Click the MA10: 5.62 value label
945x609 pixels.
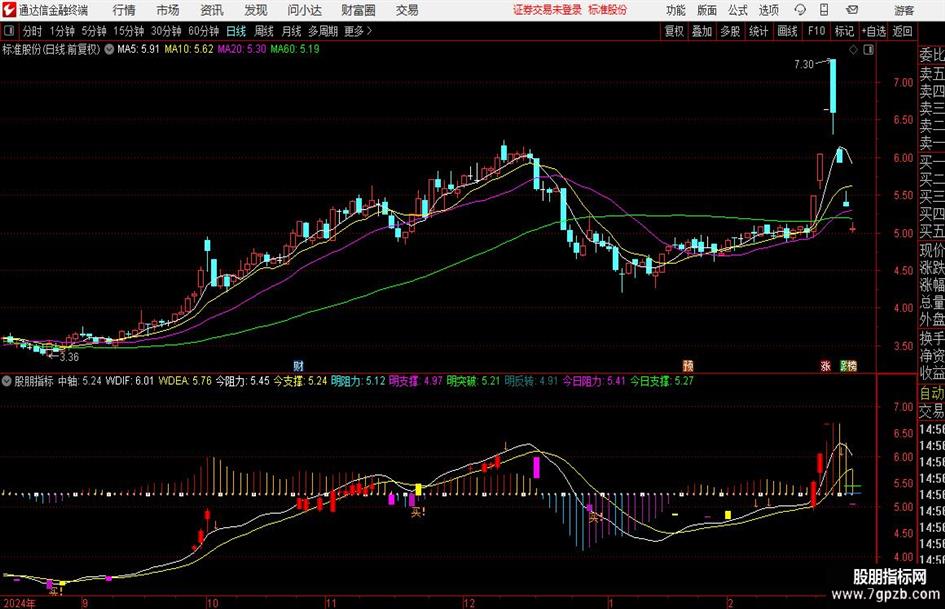point(189,49)
